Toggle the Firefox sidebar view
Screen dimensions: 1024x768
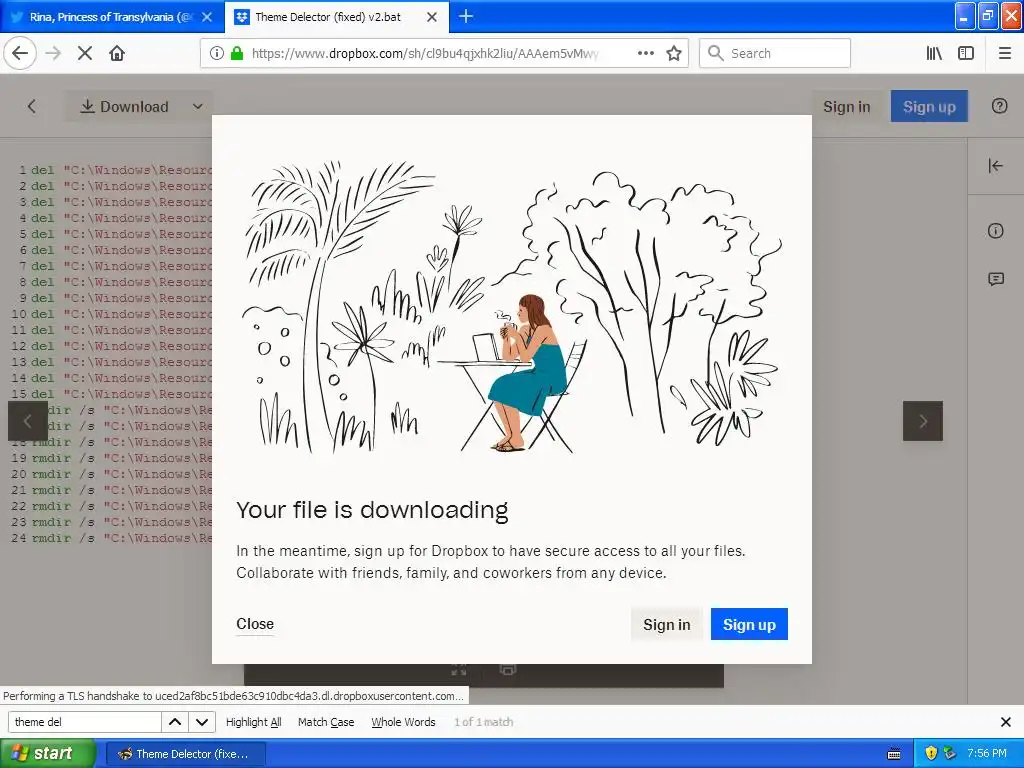[966, 53]
